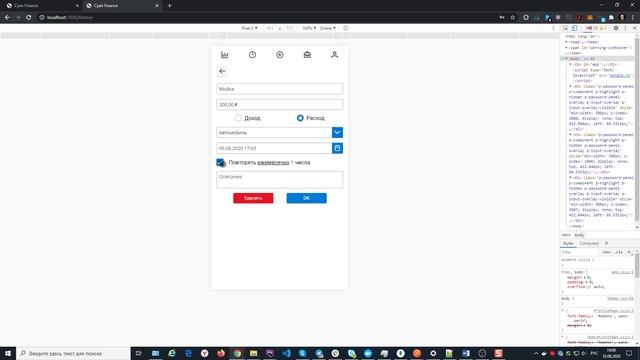Focus the Мойка name input field

pos(280,89)
